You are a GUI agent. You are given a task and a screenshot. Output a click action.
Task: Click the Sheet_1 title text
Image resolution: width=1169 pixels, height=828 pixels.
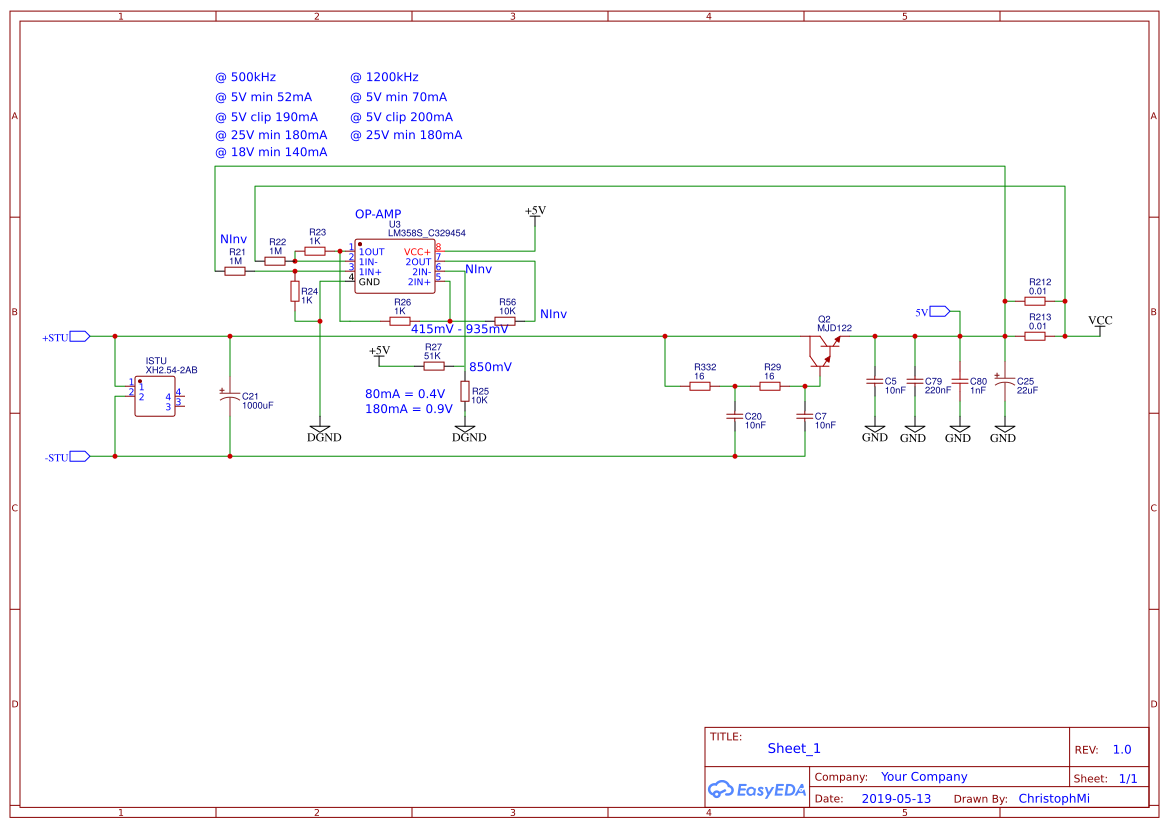point(793,747)
